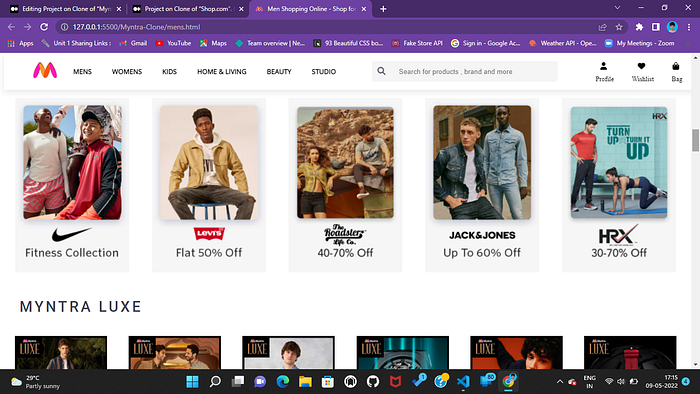Image resolution: width=700 pixels, height=394 pixels.
Task: Open the HOME & LIVING menu
Action: point(221,71)
